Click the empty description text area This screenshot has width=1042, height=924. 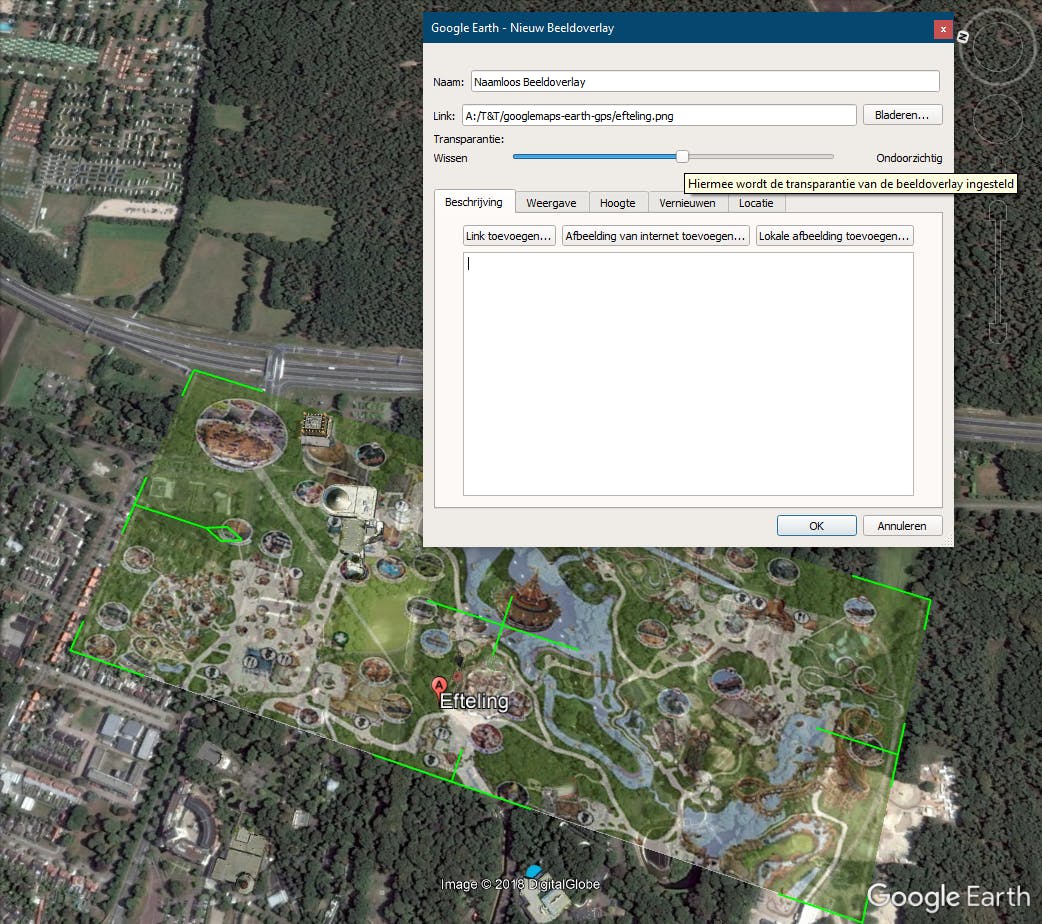click(687, 374)
